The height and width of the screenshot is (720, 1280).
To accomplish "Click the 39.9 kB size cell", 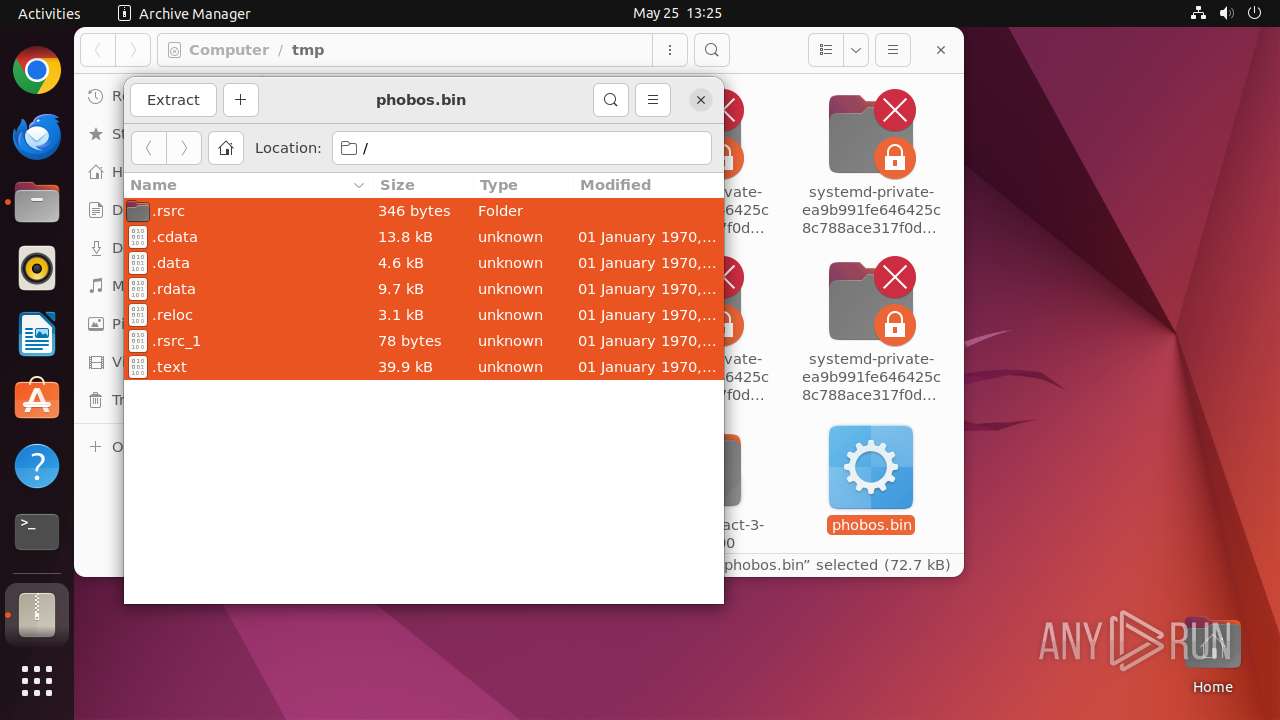I will tap(405, 367).
